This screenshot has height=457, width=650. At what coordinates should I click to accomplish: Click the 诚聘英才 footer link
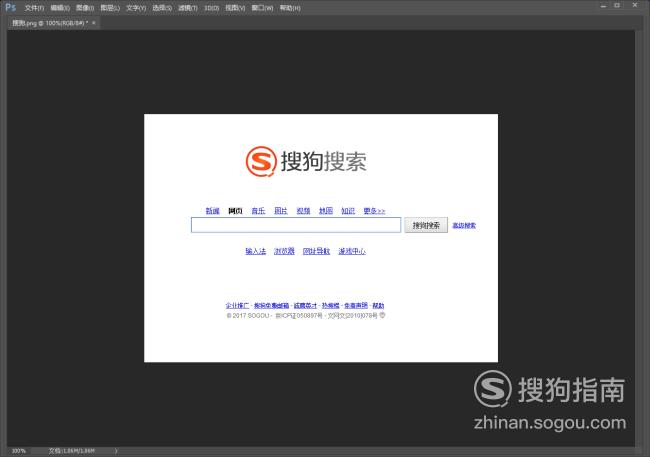click(x=305, y=306)
